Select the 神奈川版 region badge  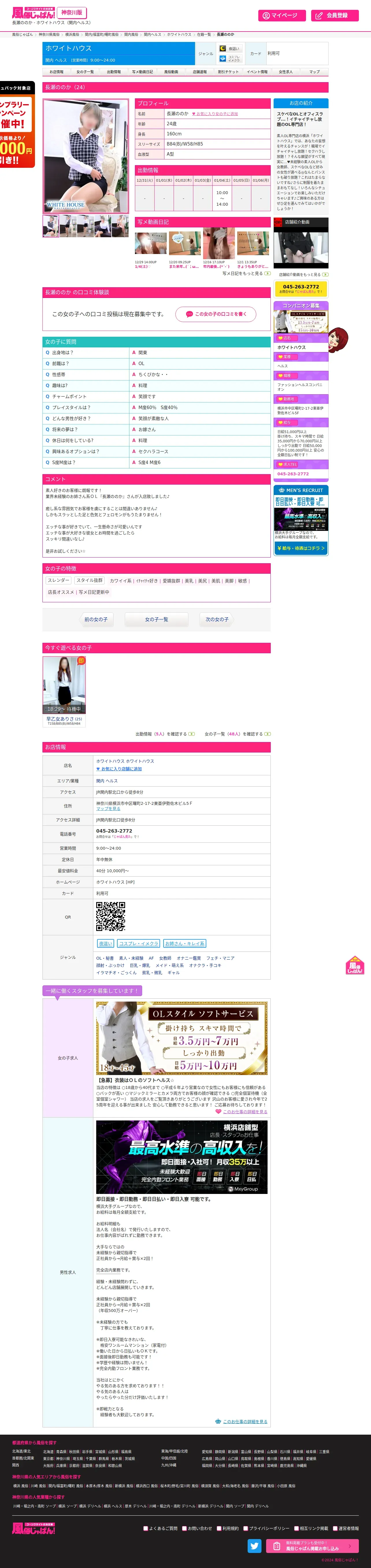pos(72,12)
